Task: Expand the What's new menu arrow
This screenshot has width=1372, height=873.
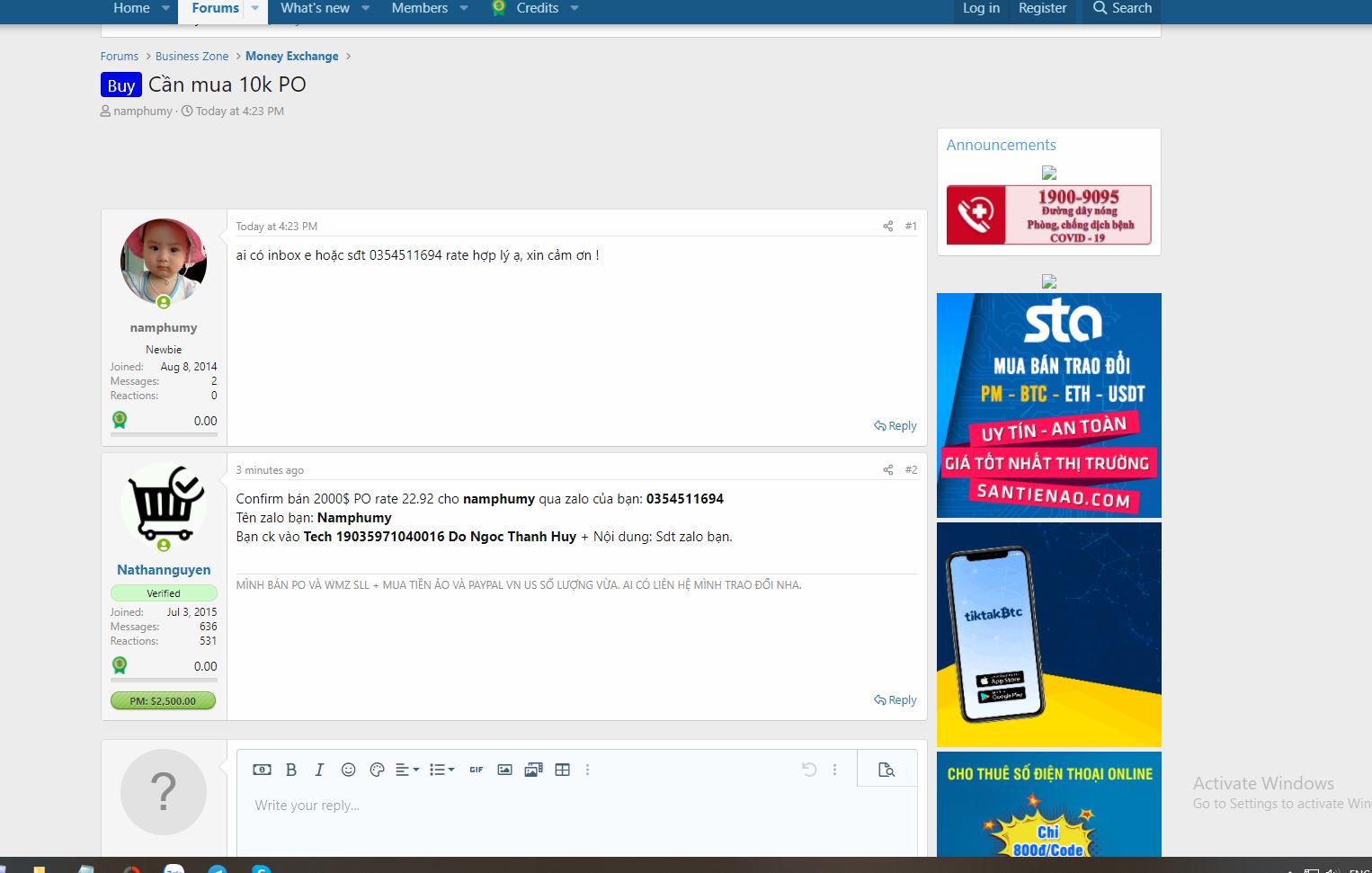Action: tap(365, 8)
